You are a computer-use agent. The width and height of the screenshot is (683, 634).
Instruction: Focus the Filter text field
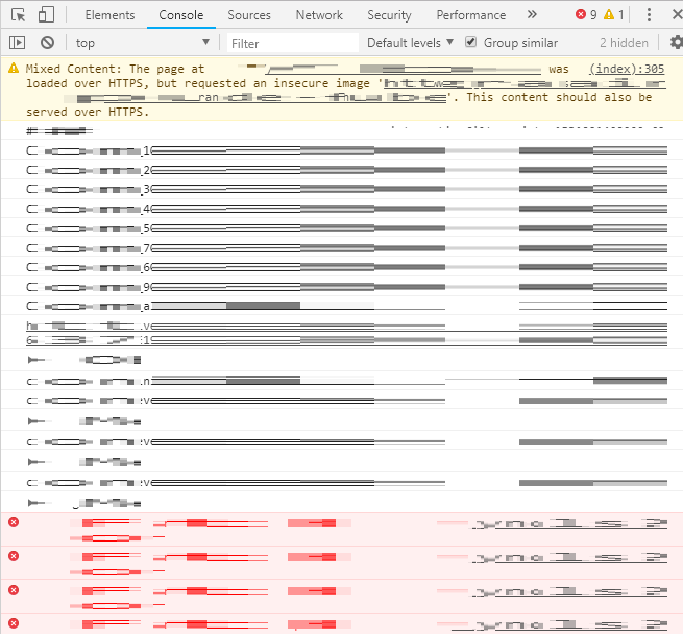click(x=292, y=43)
